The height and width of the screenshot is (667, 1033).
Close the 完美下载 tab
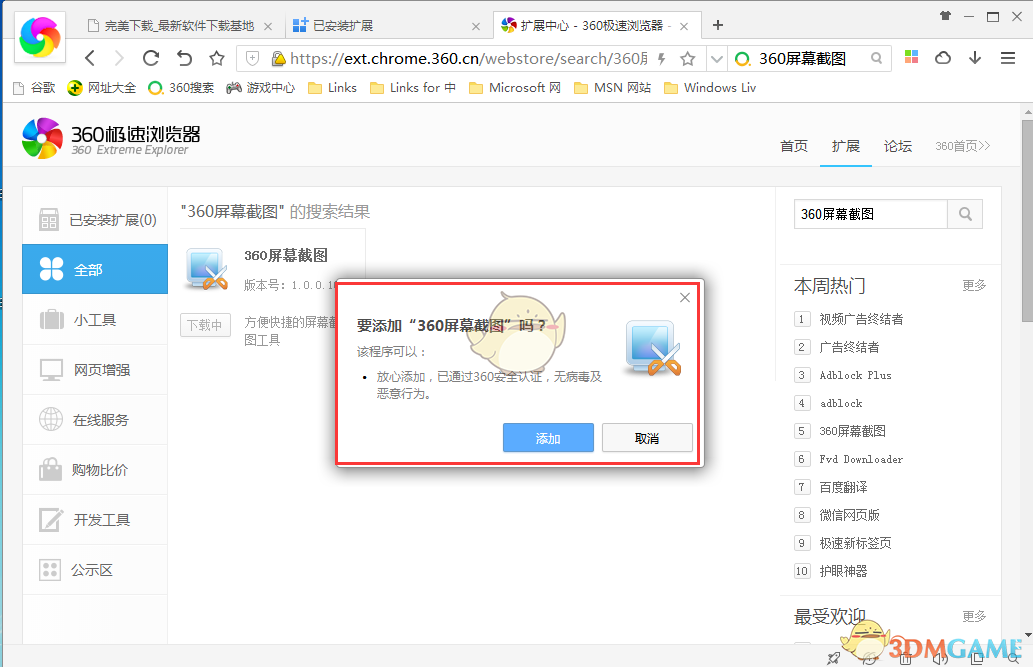tap(268, 26)
